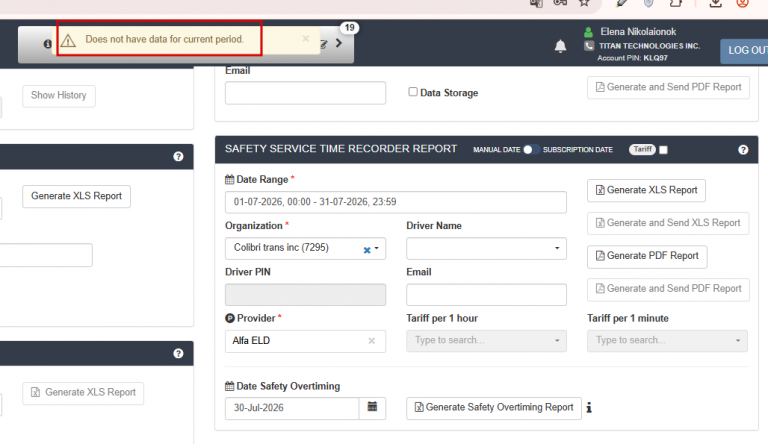Open Tariff per 1 hour dropdown
The height and width of the screenshot is (444, 768).
[x=486, y=341]
